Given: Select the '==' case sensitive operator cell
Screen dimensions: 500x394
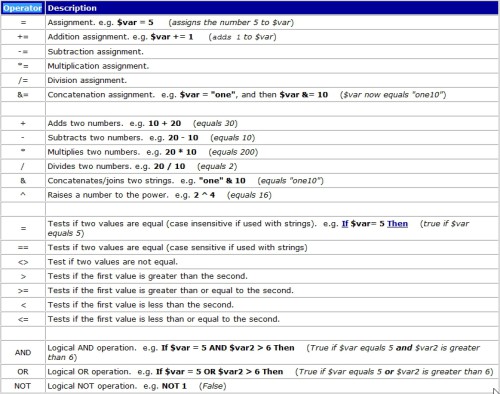Looking at the screenshot, I should pos(23,248).
